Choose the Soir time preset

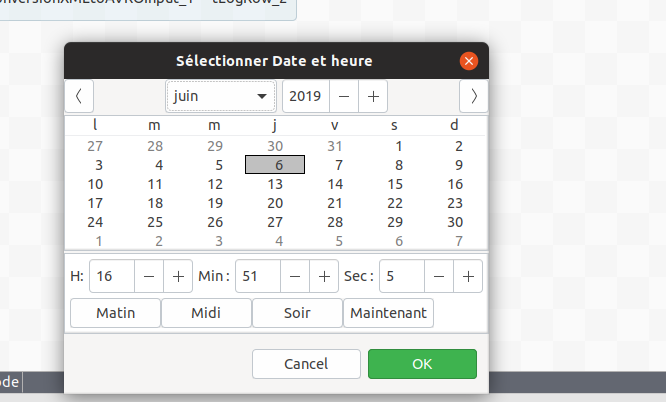point(297,313)
